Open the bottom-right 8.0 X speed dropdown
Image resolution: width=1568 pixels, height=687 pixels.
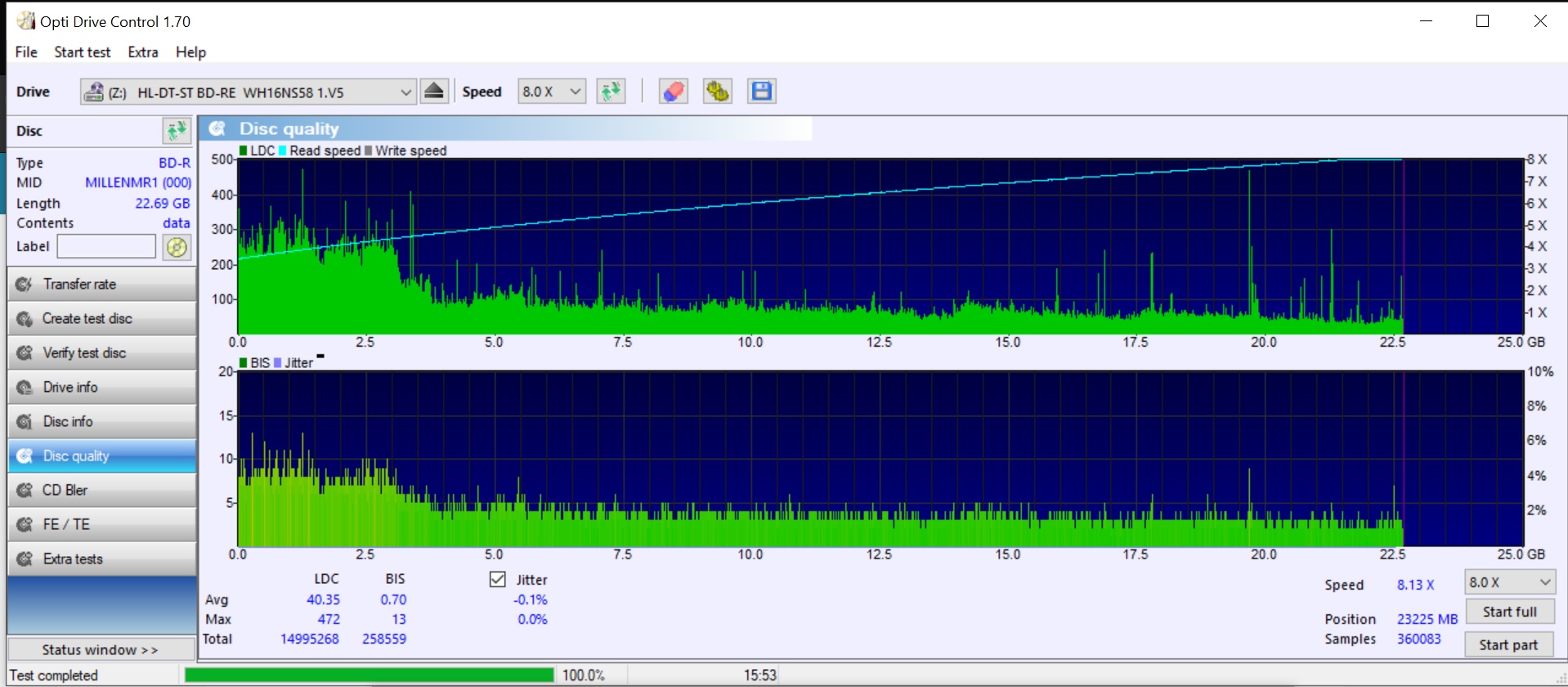[x=1510, y=582]
